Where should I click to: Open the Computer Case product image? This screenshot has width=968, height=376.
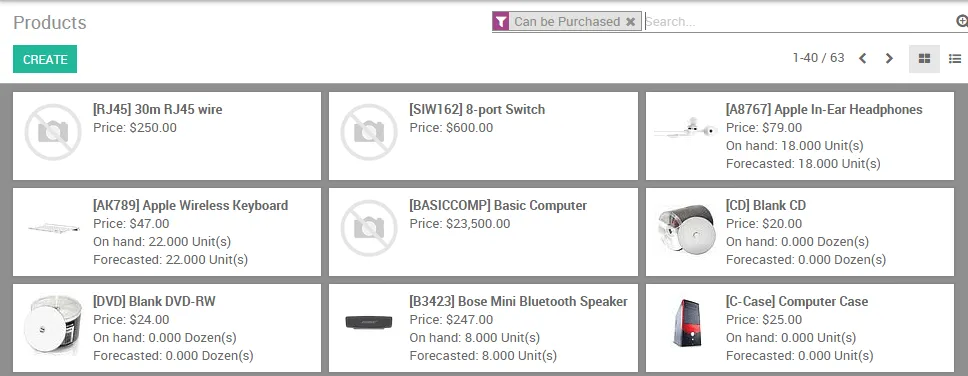[686, 322]
